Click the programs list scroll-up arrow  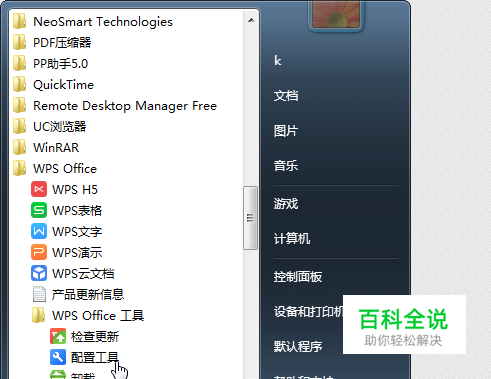click(x=251, y=20)
